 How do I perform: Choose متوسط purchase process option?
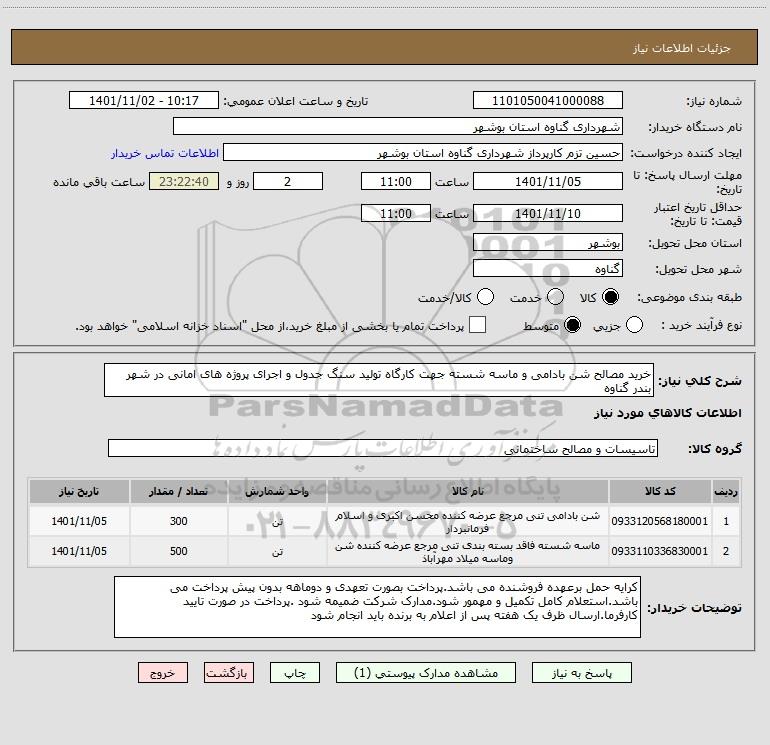[x=572, y=325]
